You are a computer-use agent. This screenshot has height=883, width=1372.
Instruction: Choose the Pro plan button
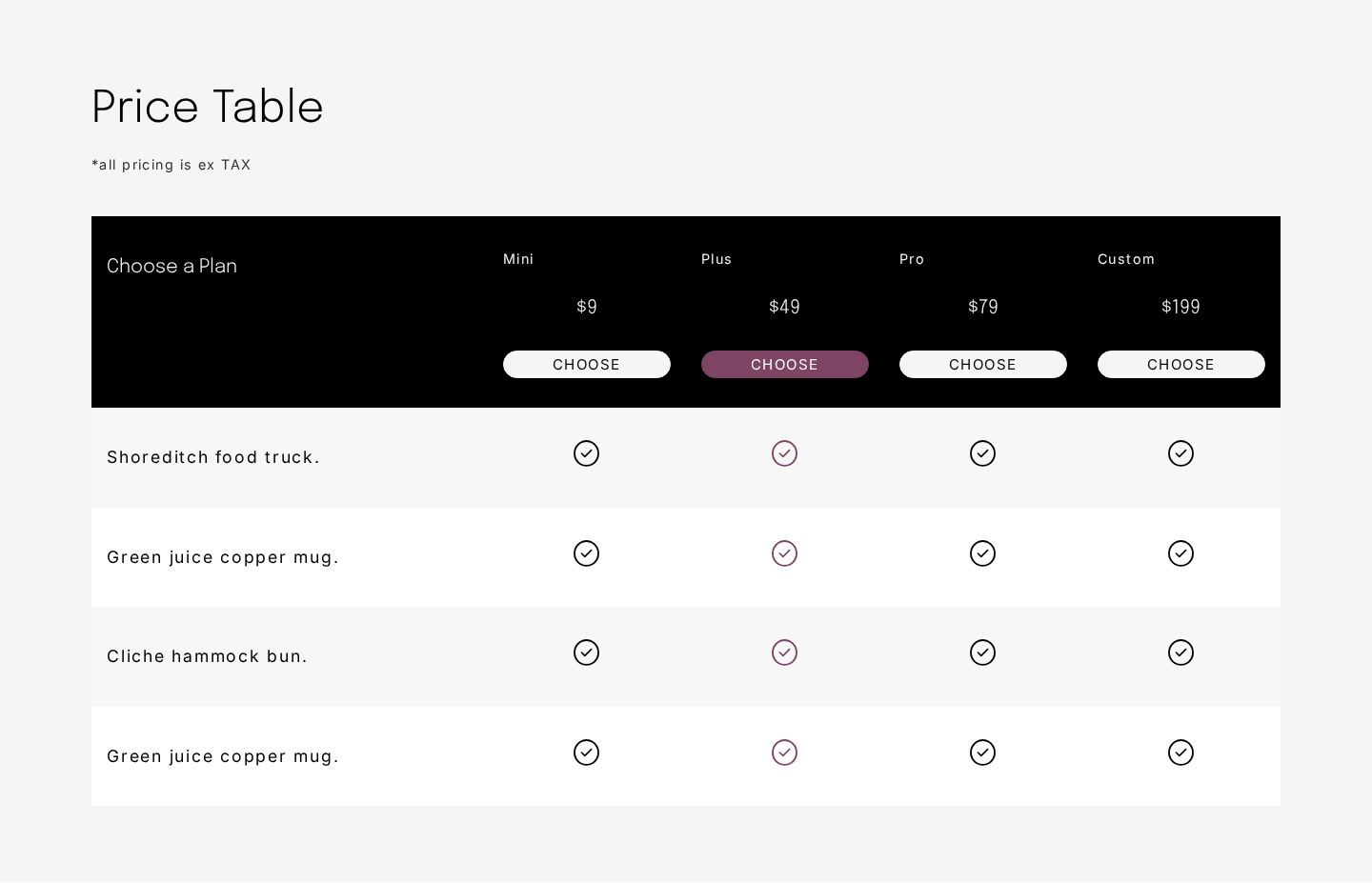(x=983, y=365)
